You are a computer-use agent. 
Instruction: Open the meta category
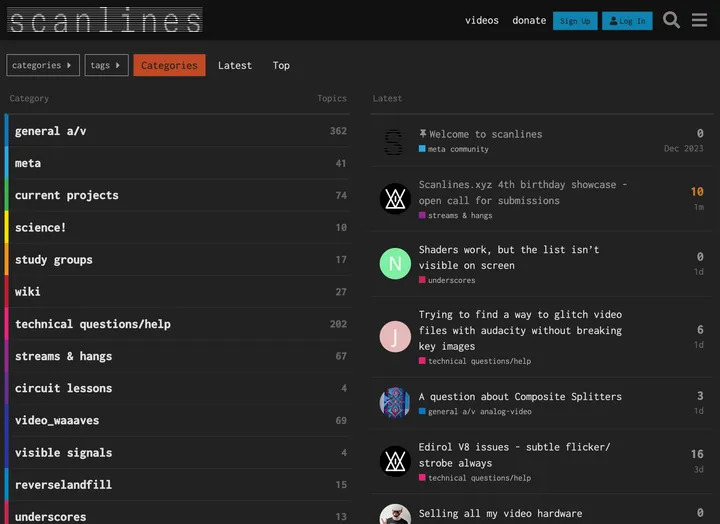28,163
